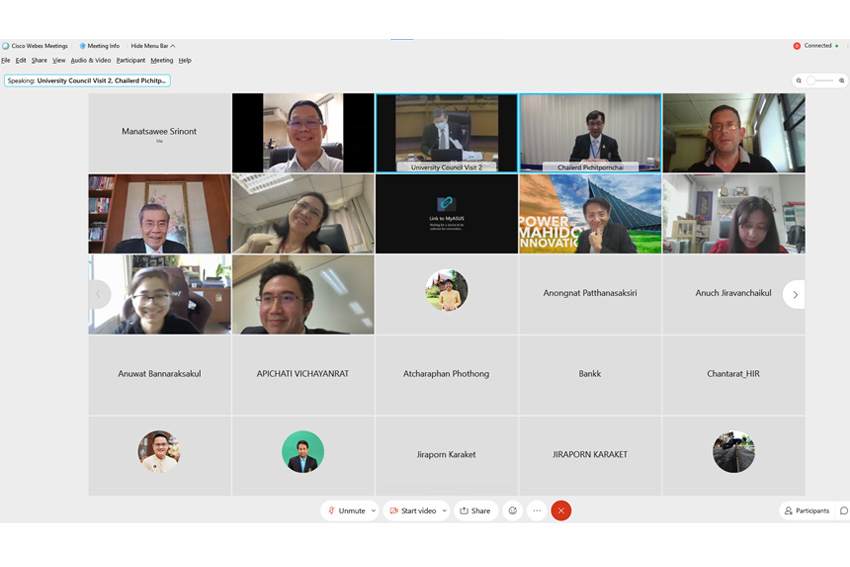This screenshot has width=850, height=567.
Task: Select Chailerd Pichitpornchai video tile
Action: pyautogui.click(x=590, y=133)
